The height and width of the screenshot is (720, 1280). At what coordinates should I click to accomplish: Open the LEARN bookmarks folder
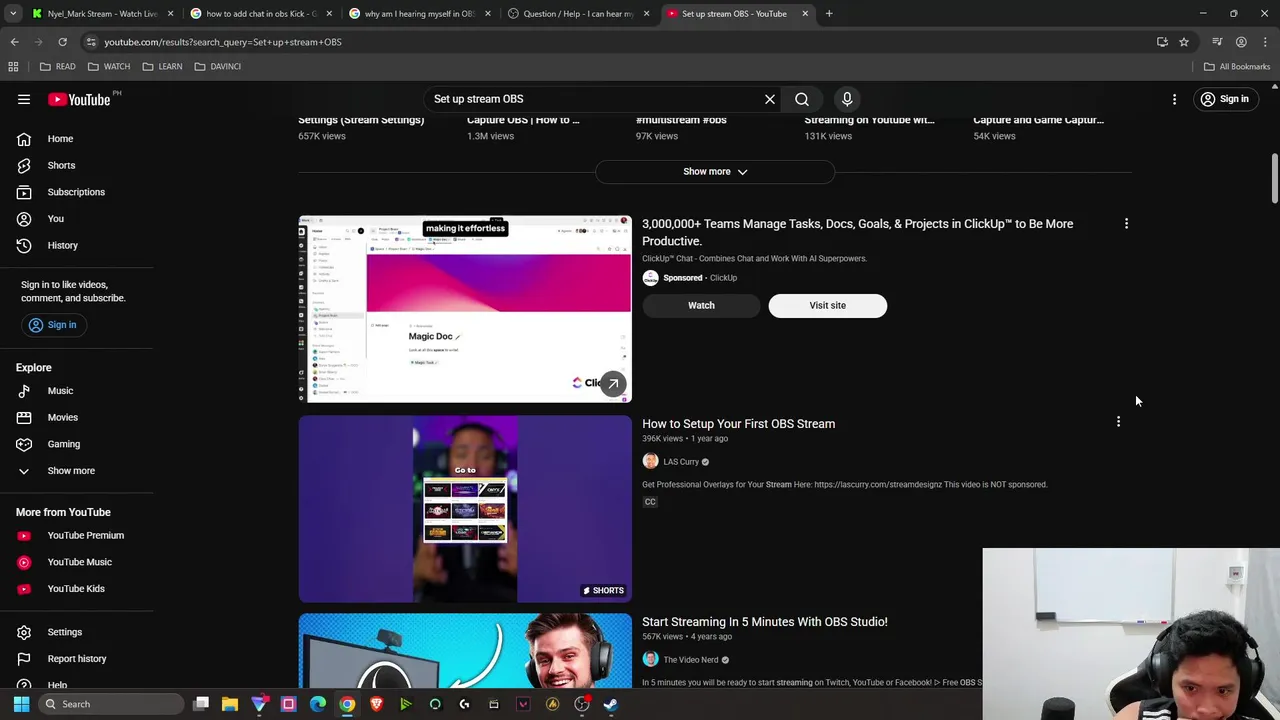pyautogui.click(x=162, y=66)
